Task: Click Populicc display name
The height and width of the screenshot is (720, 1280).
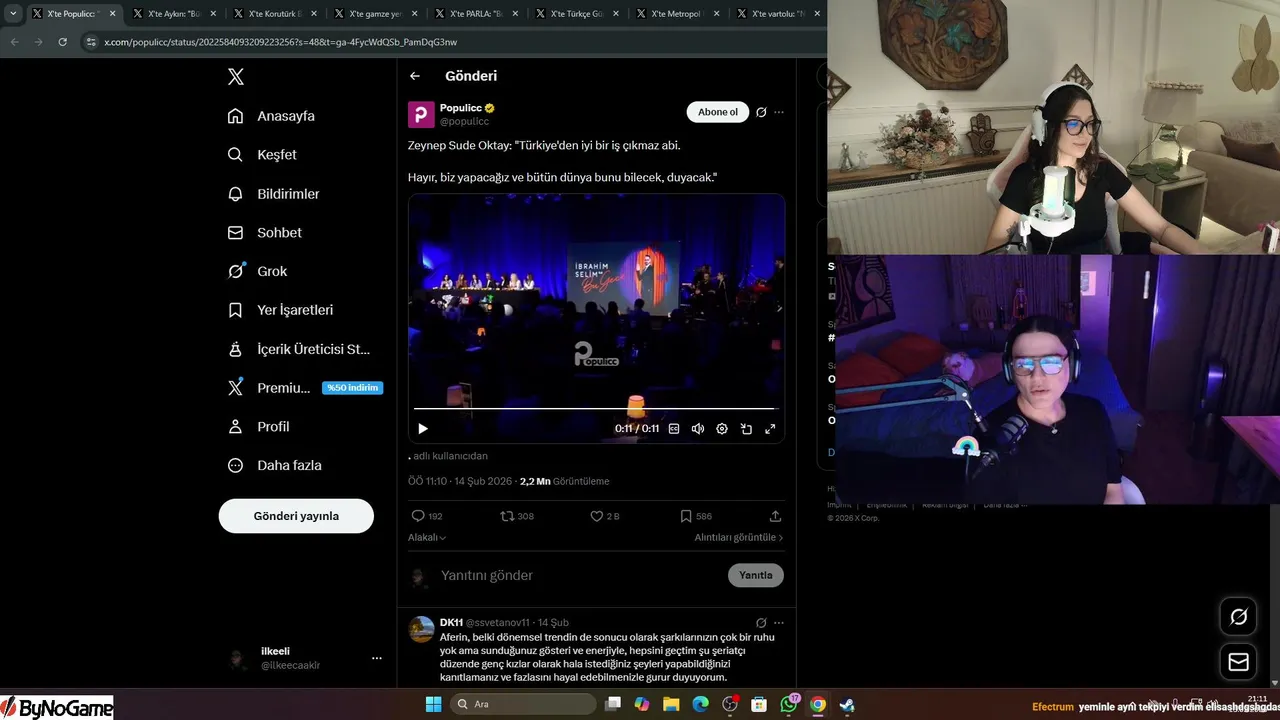Action: (x=460, y=107)
